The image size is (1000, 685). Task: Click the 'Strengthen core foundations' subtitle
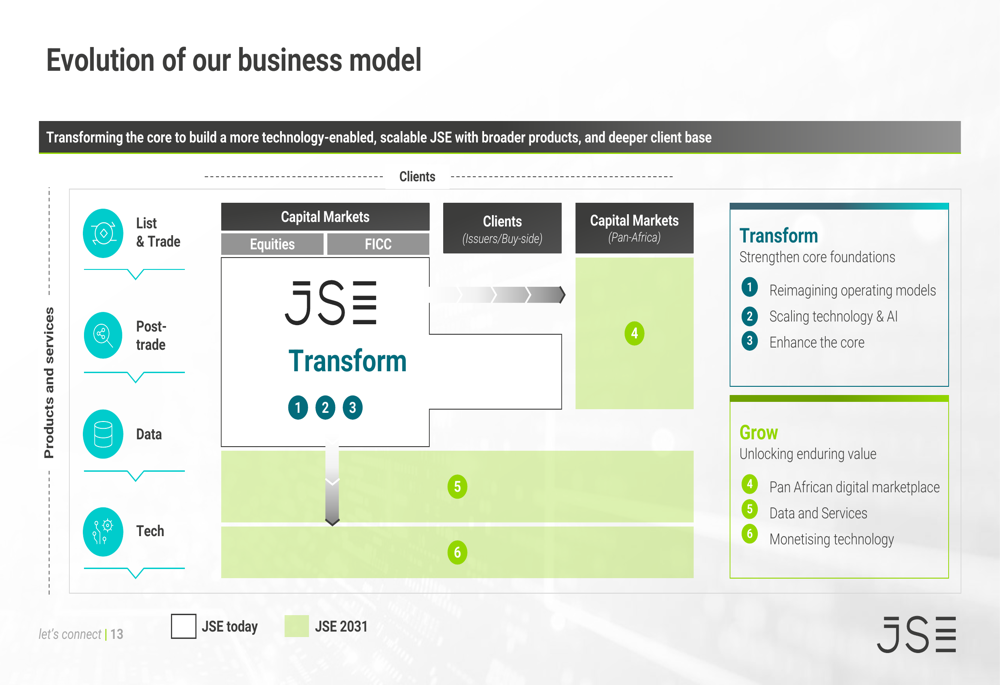click(x=818, y=257)
